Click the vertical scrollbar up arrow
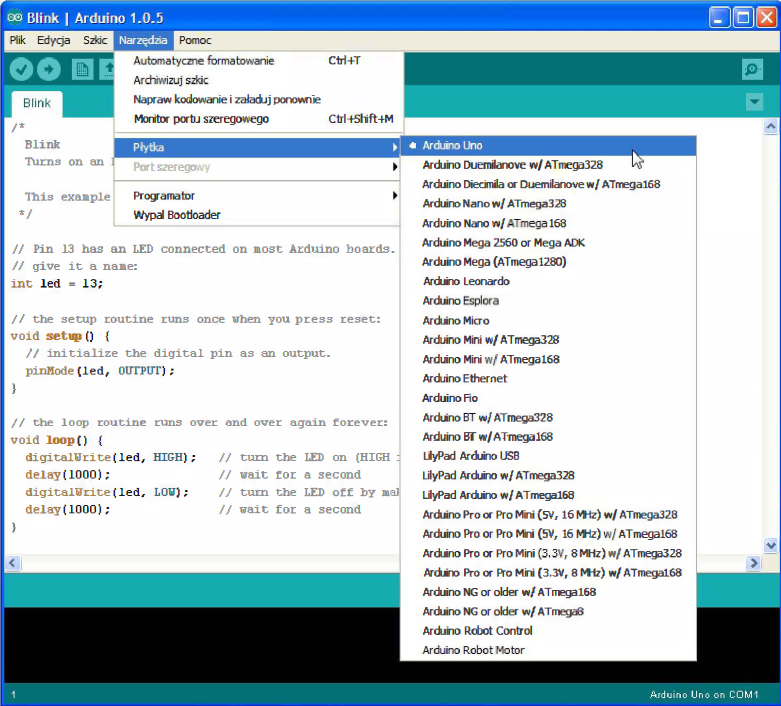Viewport: 781px width, 706px height. [x=771, y=127]
